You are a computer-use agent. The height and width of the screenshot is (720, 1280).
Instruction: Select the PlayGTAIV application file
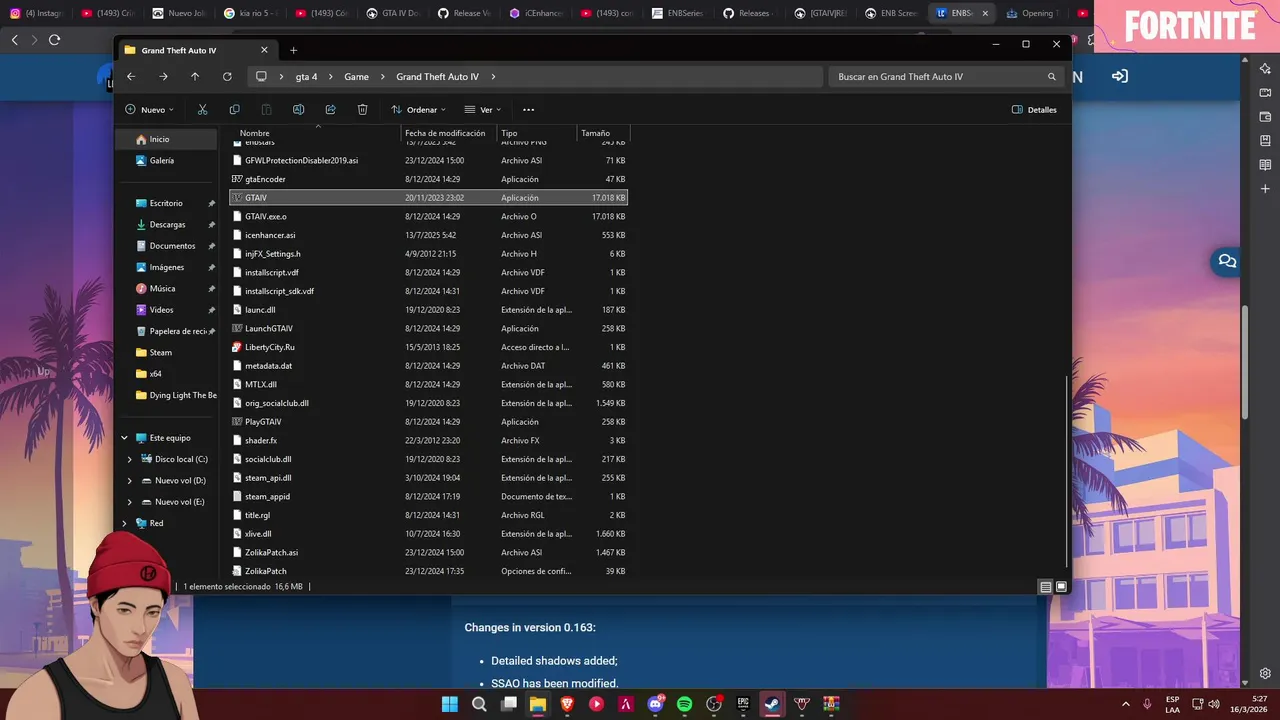tap(263, 422)
